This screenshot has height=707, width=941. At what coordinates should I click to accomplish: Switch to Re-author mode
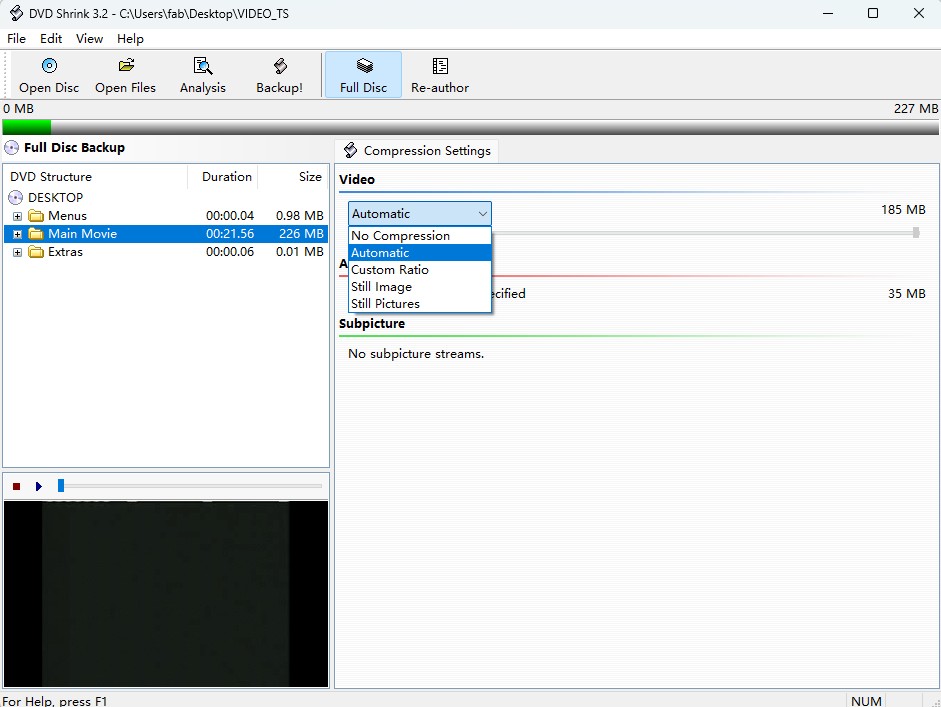point(440,75)
